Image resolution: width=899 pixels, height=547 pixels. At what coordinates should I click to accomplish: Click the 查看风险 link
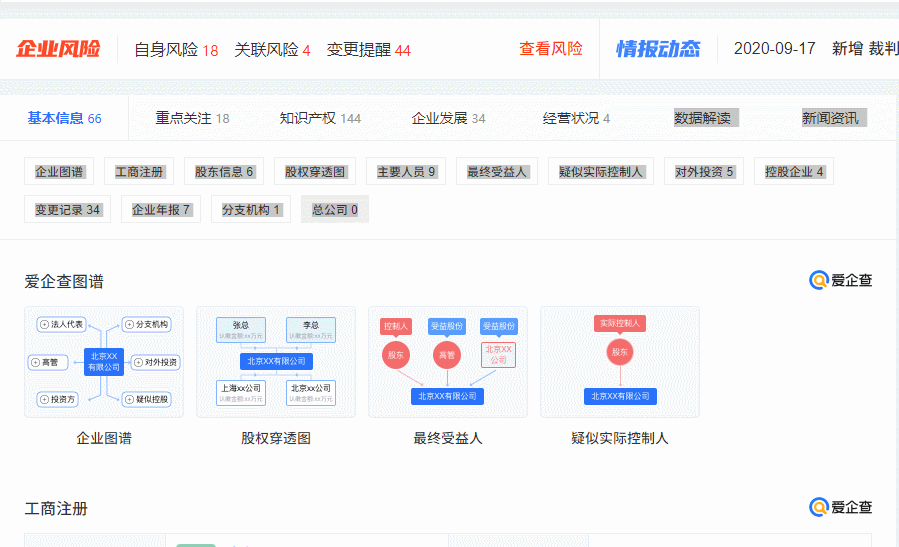point(550,49)
